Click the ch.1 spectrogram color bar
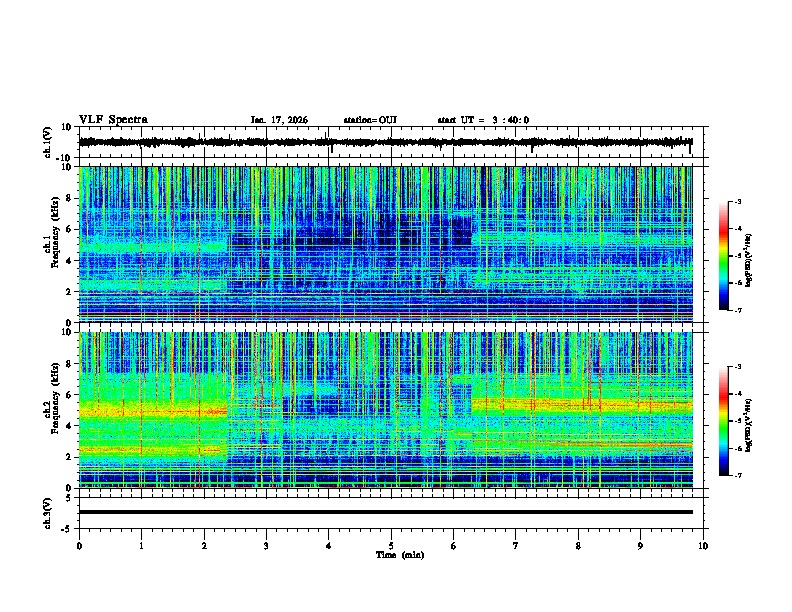Screen dimensions: 792x612 (723, 256)
